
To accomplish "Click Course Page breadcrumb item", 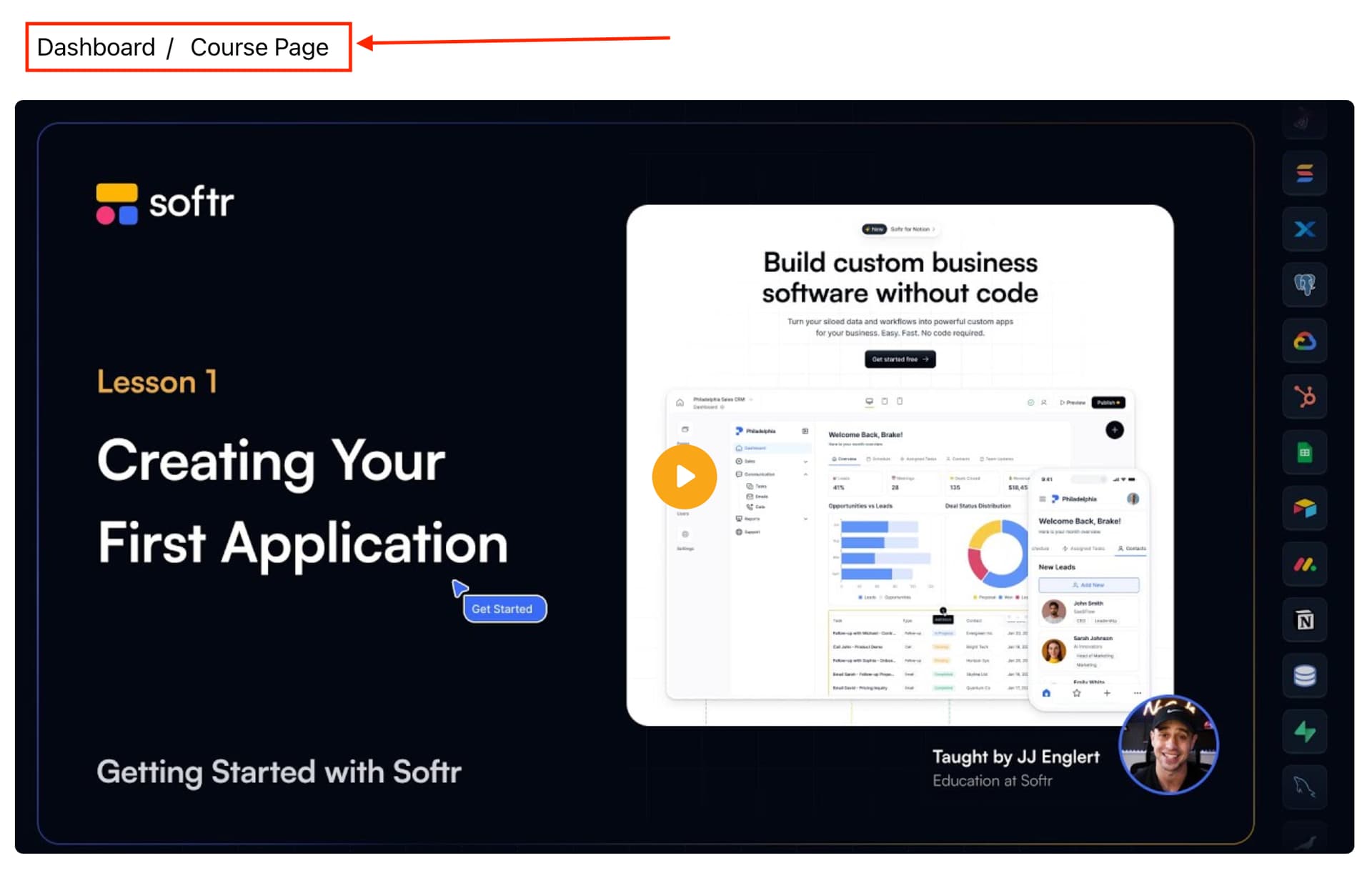I will (259, 47).
